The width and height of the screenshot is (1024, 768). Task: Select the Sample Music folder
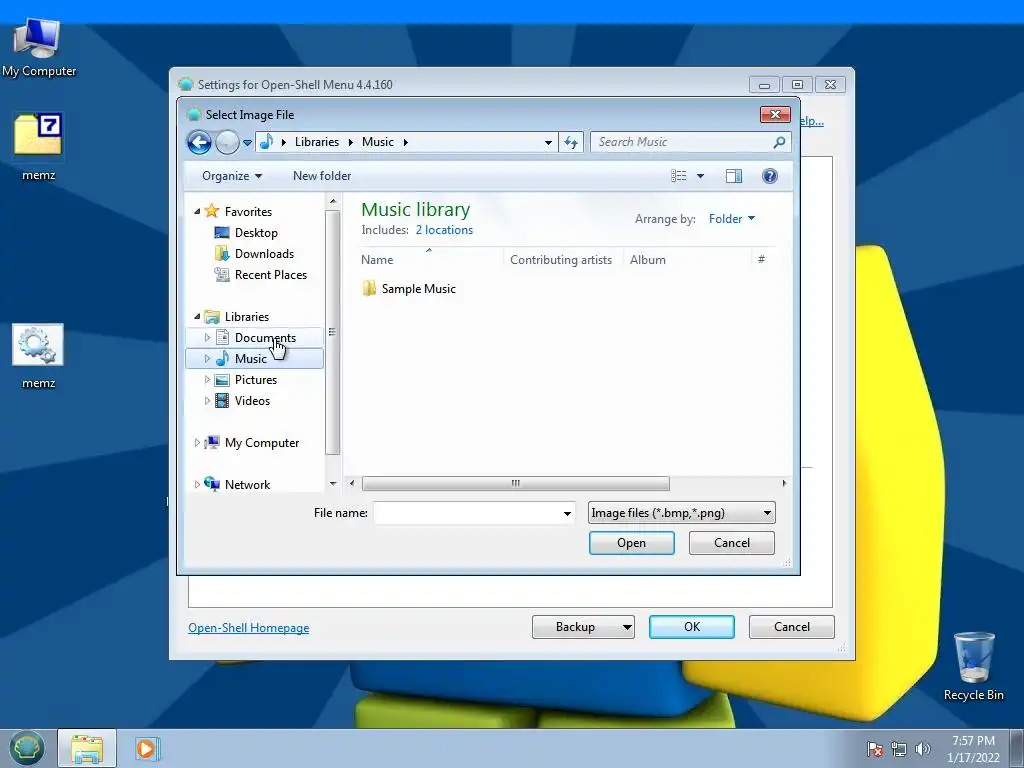[x=409, y=289]
